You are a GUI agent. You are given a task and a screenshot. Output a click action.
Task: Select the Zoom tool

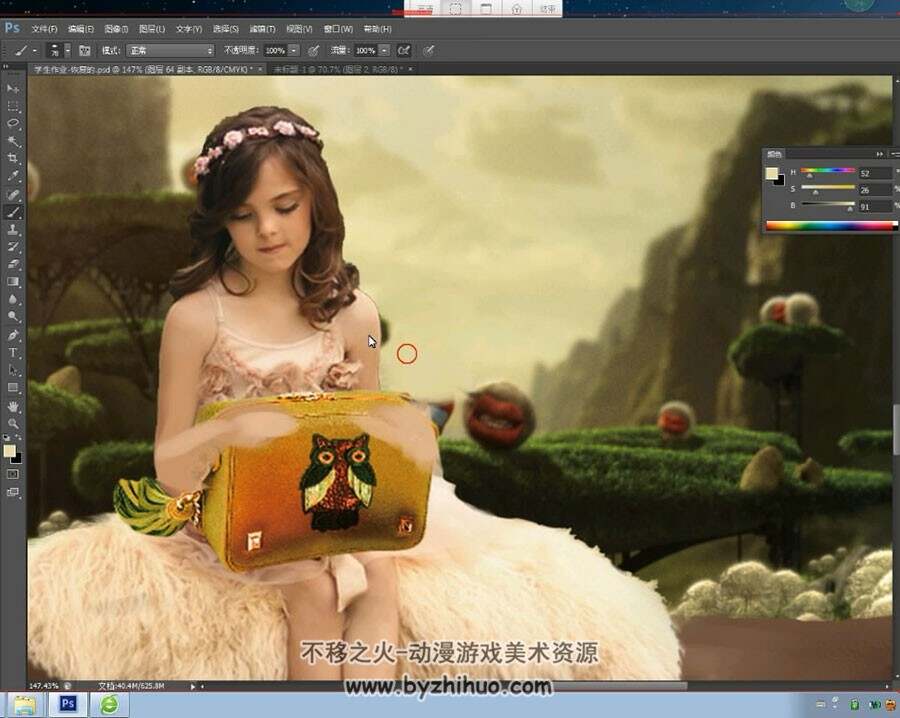(x=13, y=424)
